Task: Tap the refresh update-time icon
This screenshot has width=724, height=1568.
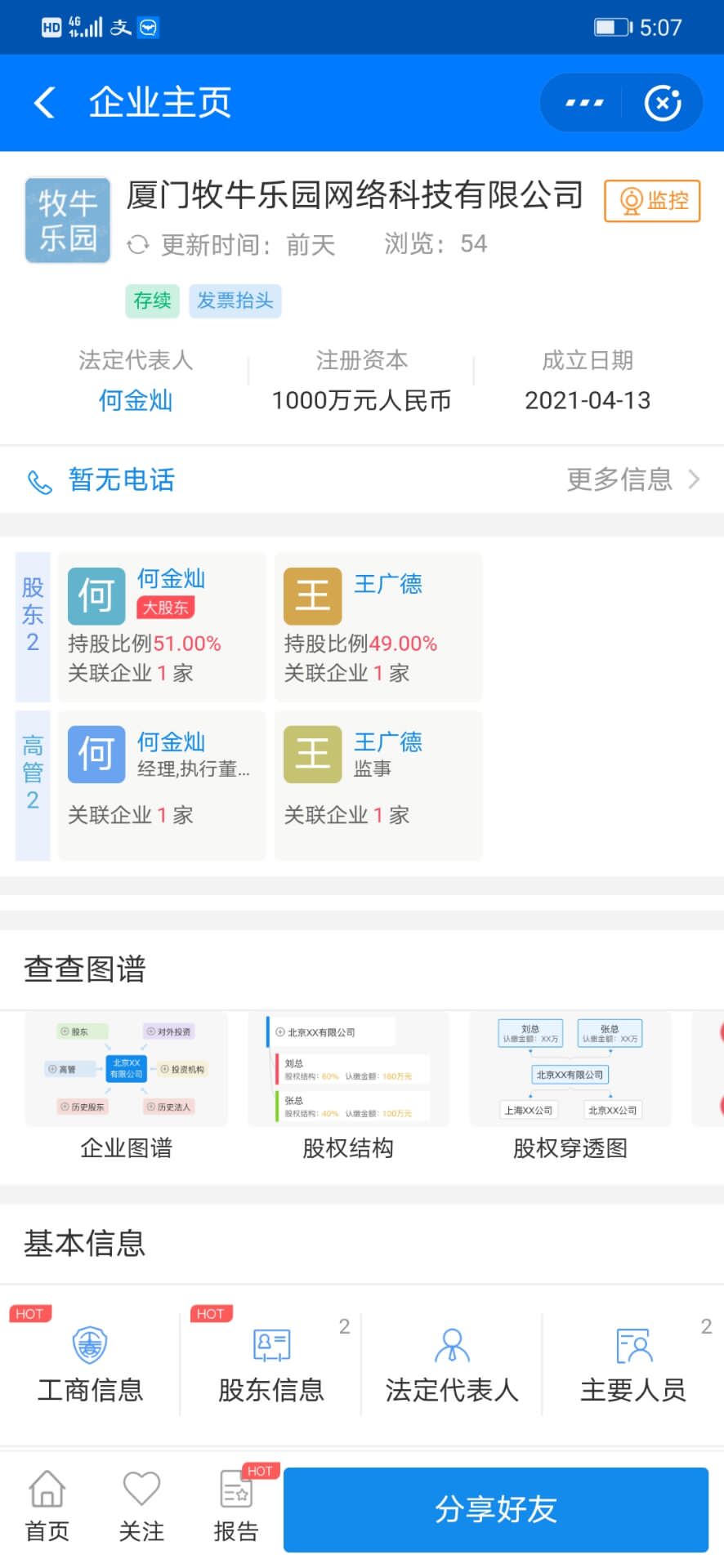Action: coord(137,244)
